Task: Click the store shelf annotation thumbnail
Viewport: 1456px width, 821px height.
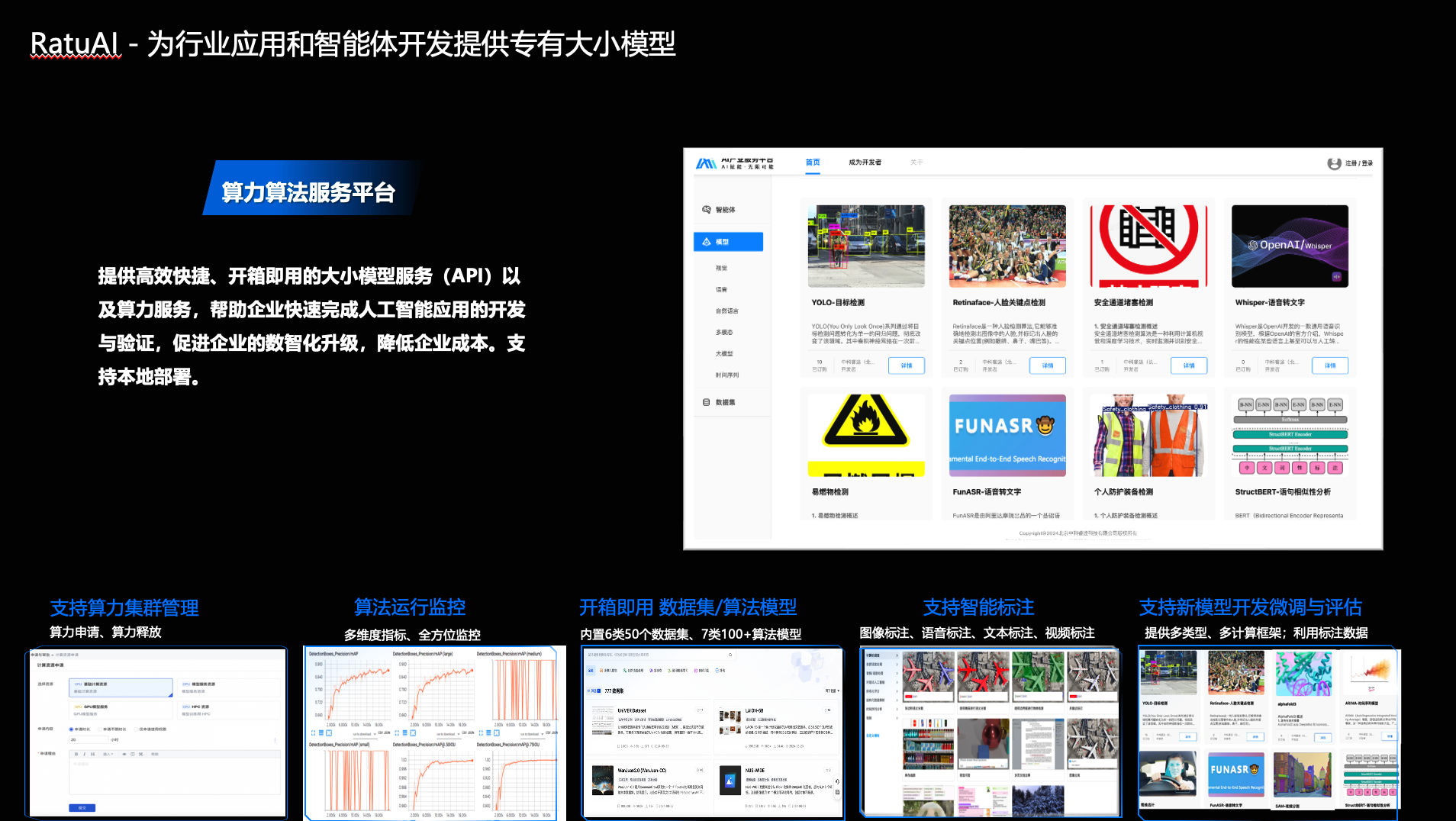Action: 928,743
